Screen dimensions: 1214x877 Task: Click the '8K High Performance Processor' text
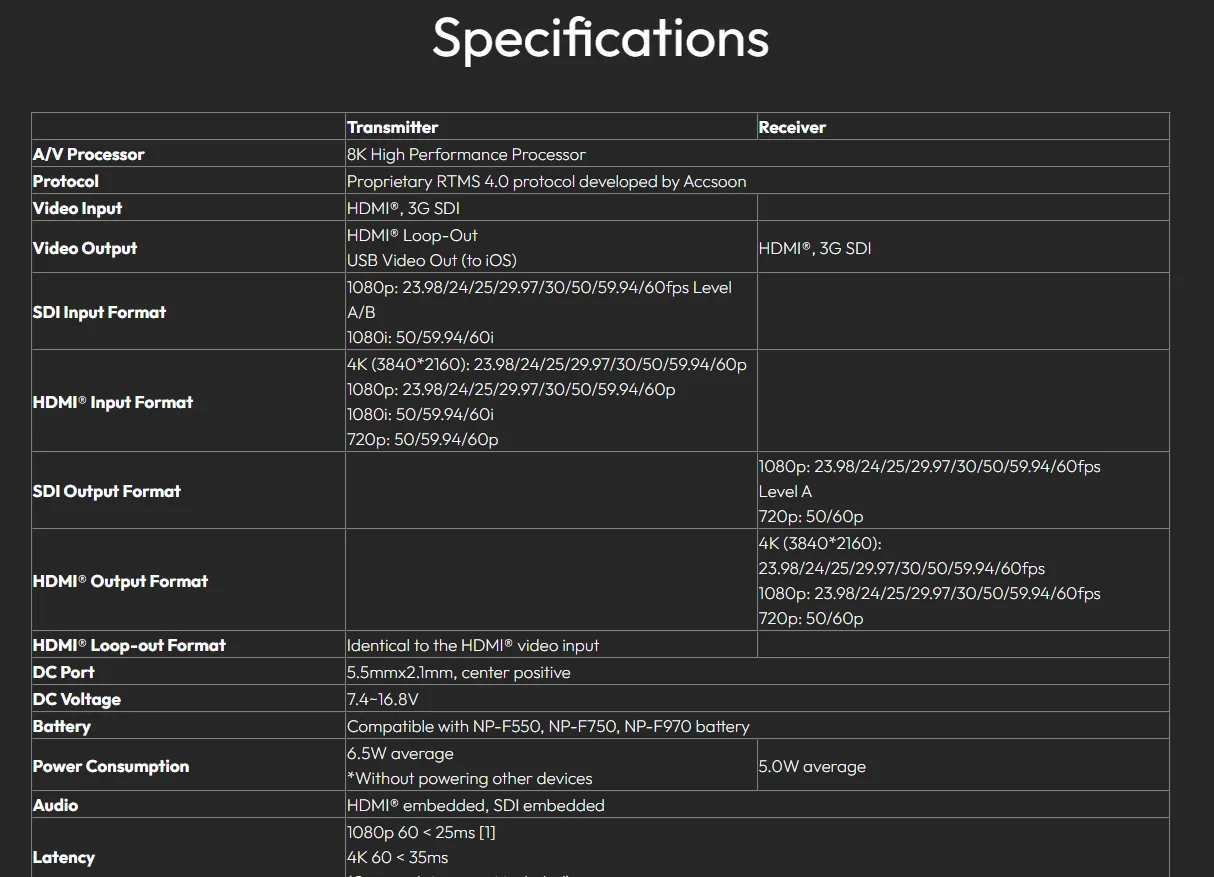coord(466,154)
